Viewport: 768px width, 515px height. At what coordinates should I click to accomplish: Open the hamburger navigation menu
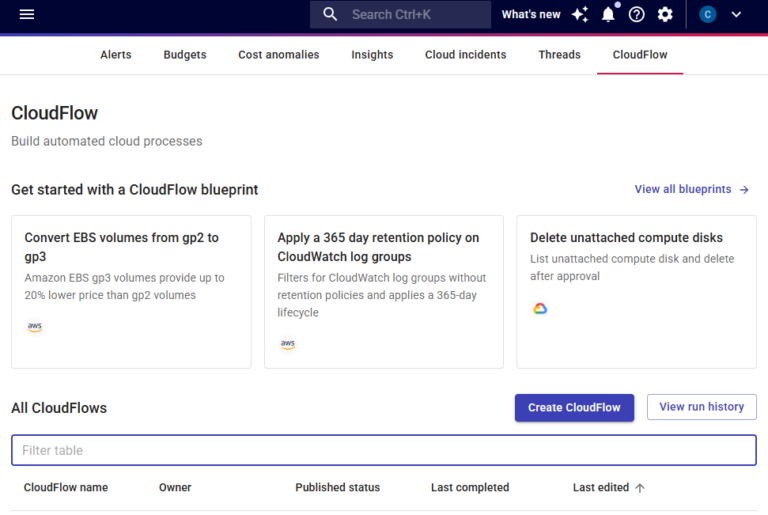tap(27, 14)
